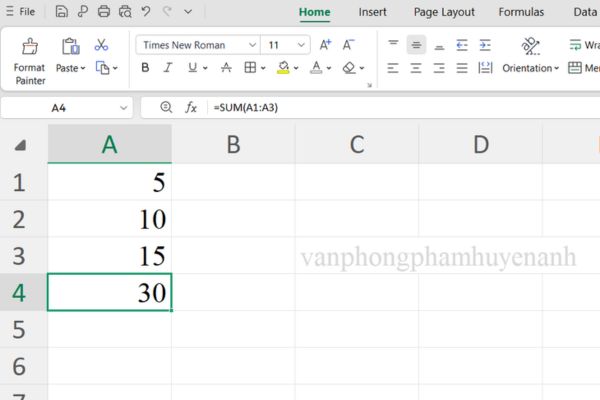This screenshot has height=400, width=600.
Task: Toggle Italic formatting
Action: point(168,68)
